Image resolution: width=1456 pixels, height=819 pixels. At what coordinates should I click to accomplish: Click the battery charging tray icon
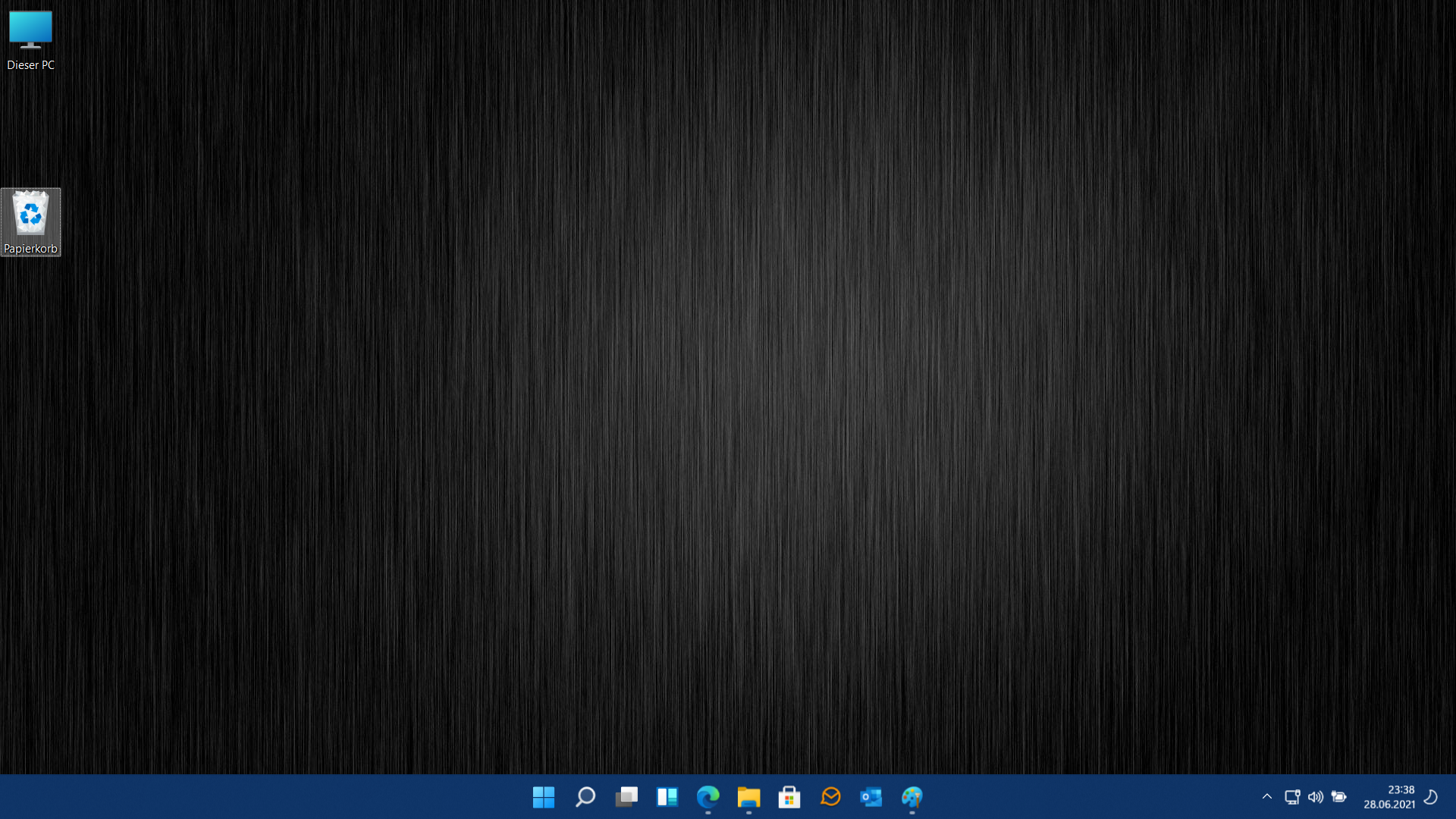(1339, 797)
